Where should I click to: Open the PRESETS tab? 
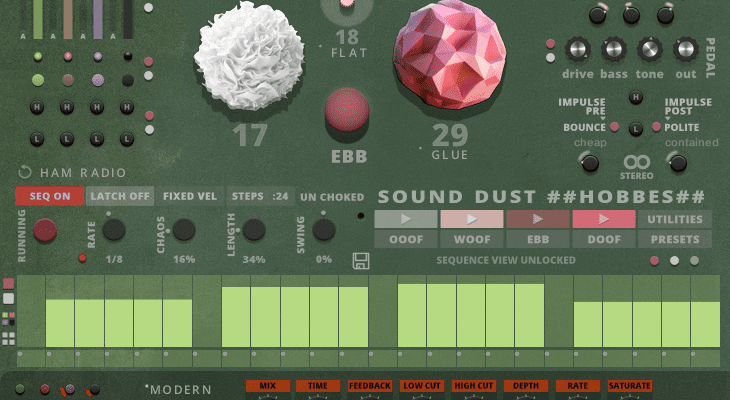(675, 240)
